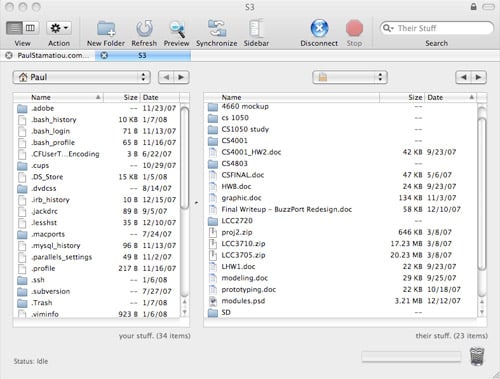The width and height of the screenshot is (500, 379).
Task: Open the search magnifier dropdown
Action: tap(388, 28)
